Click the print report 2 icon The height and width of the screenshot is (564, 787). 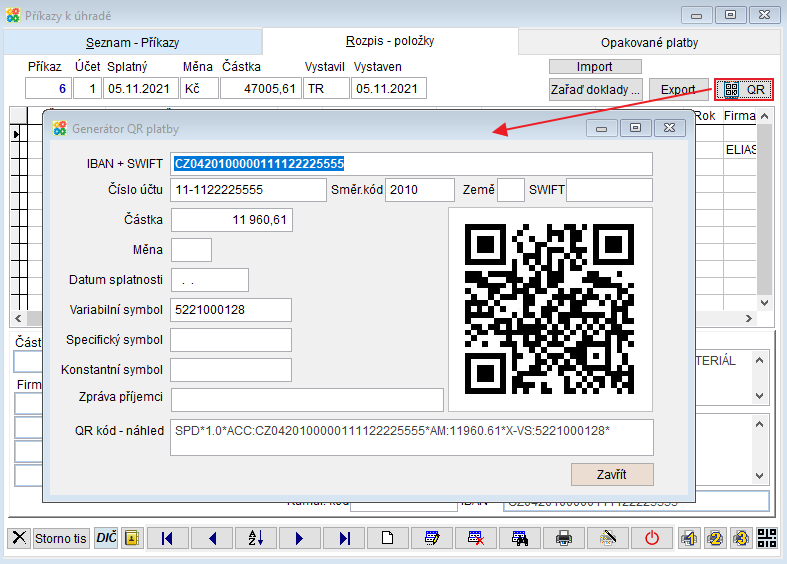[715, 538]
